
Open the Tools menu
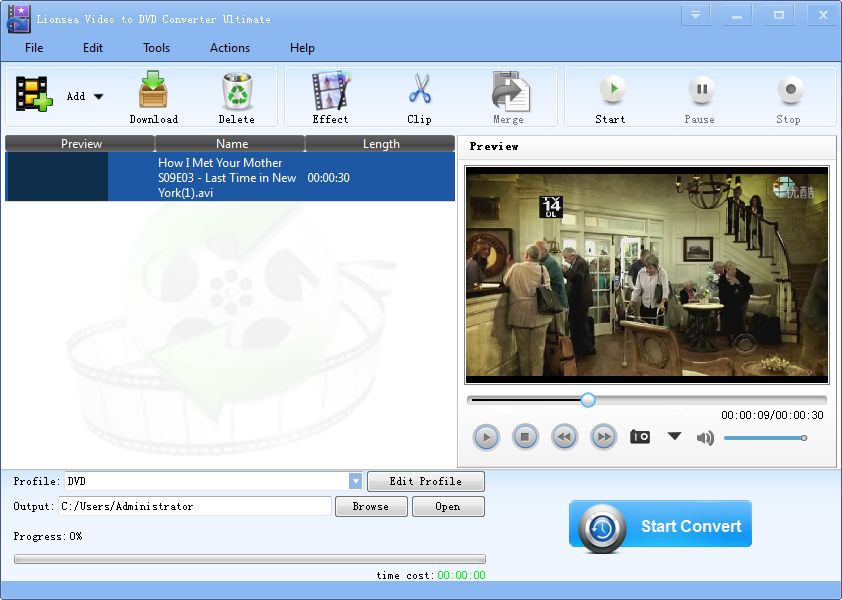156,48
